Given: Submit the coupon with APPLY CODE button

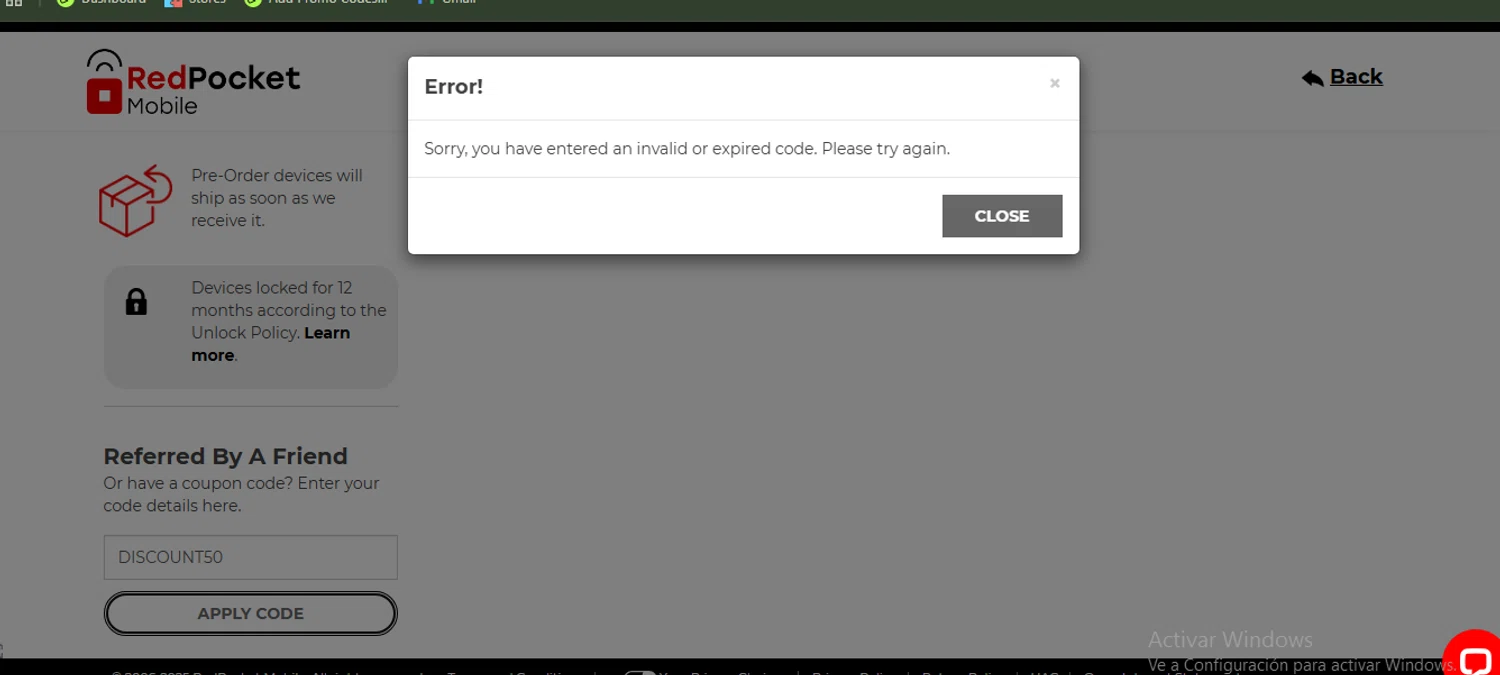Looking at the screenshot, I should (250, 613).
